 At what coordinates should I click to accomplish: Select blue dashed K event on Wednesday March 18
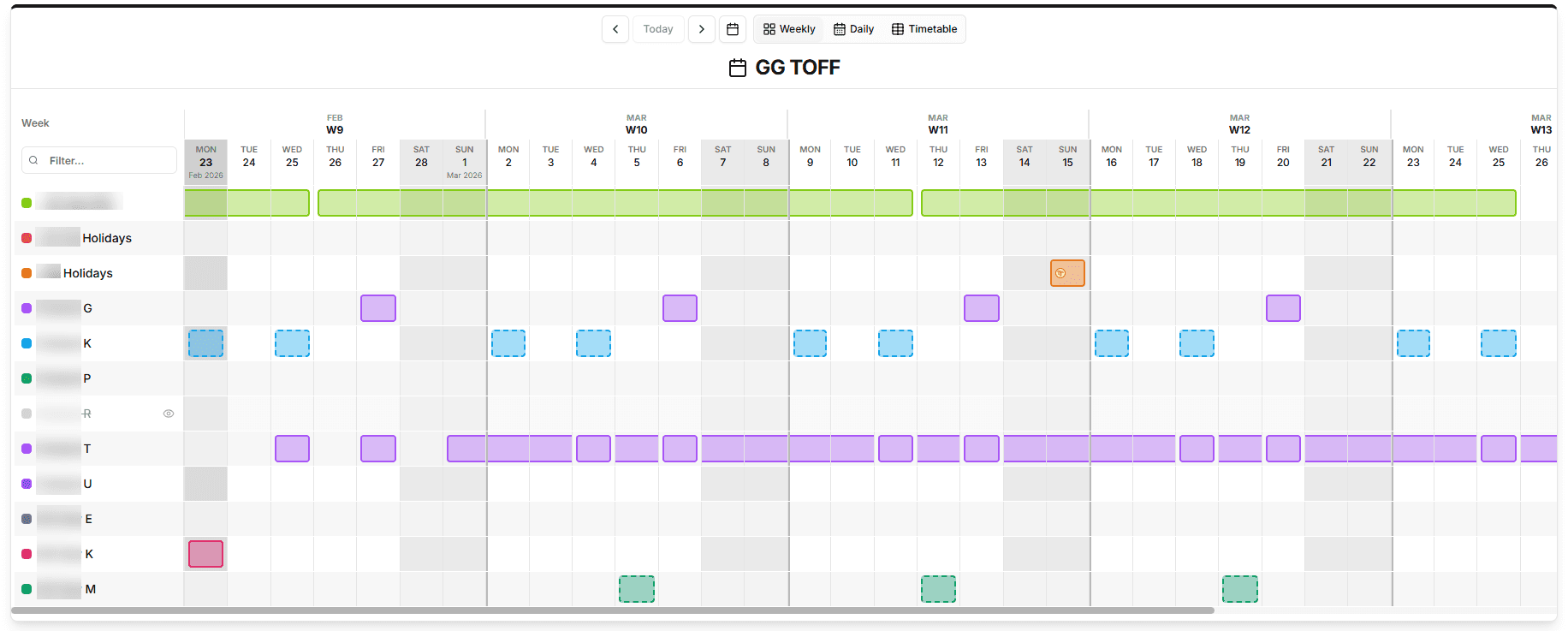[1197, 343]
